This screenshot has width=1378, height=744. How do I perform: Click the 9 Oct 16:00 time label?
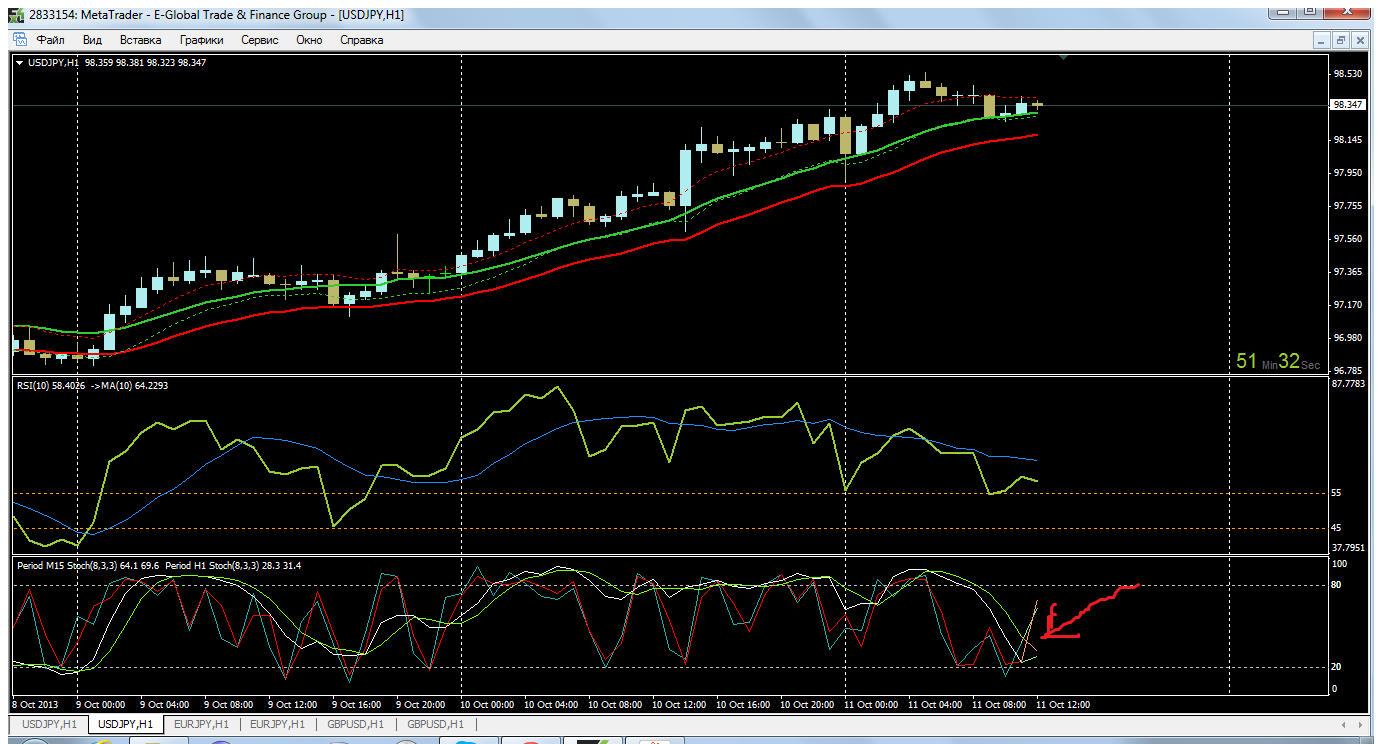click(359, 704)
